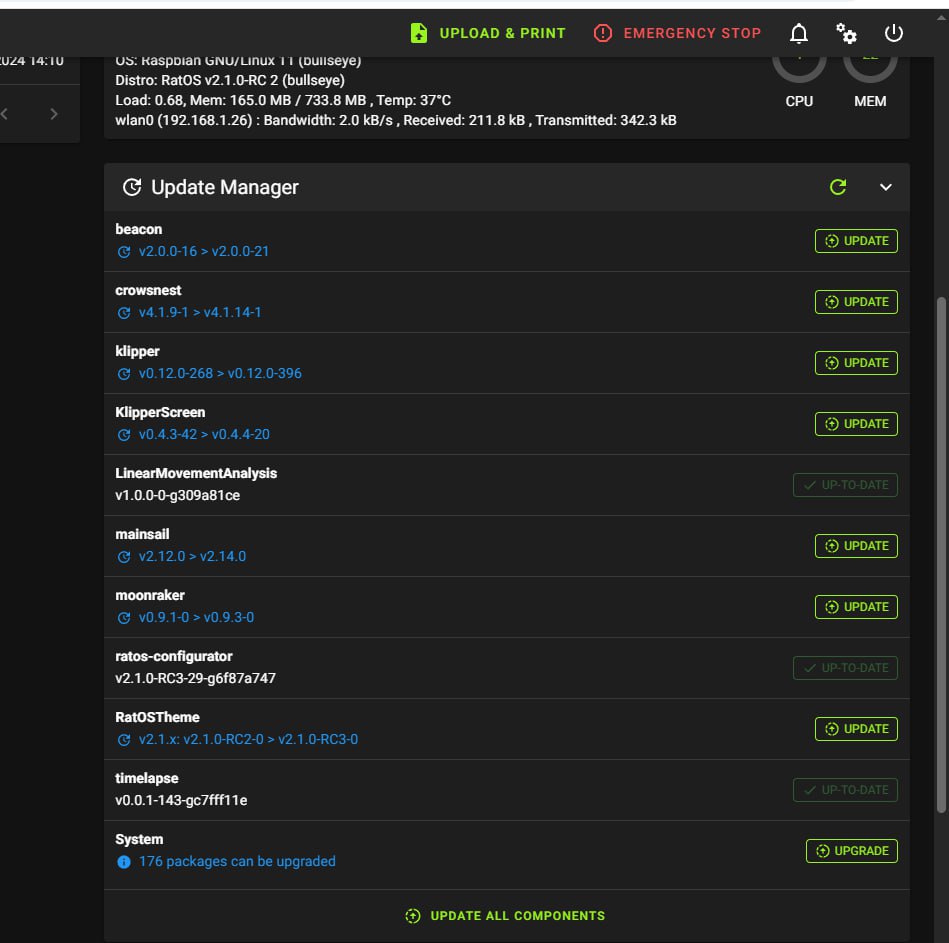Update the mainsail component
Image resolution: width=949 pixels, height=943 pixels.
tap(856, 546)
